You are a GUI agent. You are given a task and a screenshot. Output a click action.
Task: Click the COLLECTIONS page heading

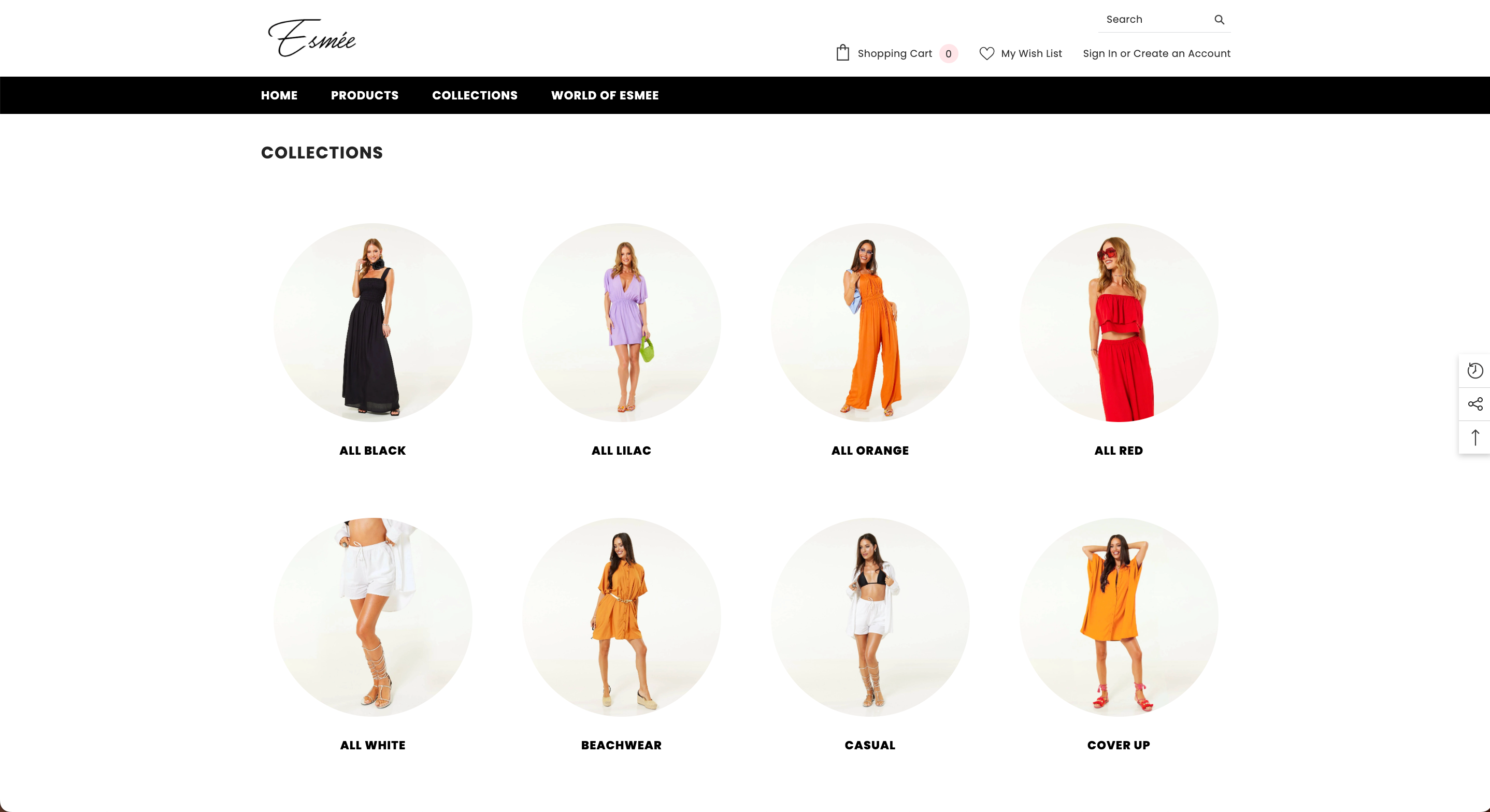(322, 153)
